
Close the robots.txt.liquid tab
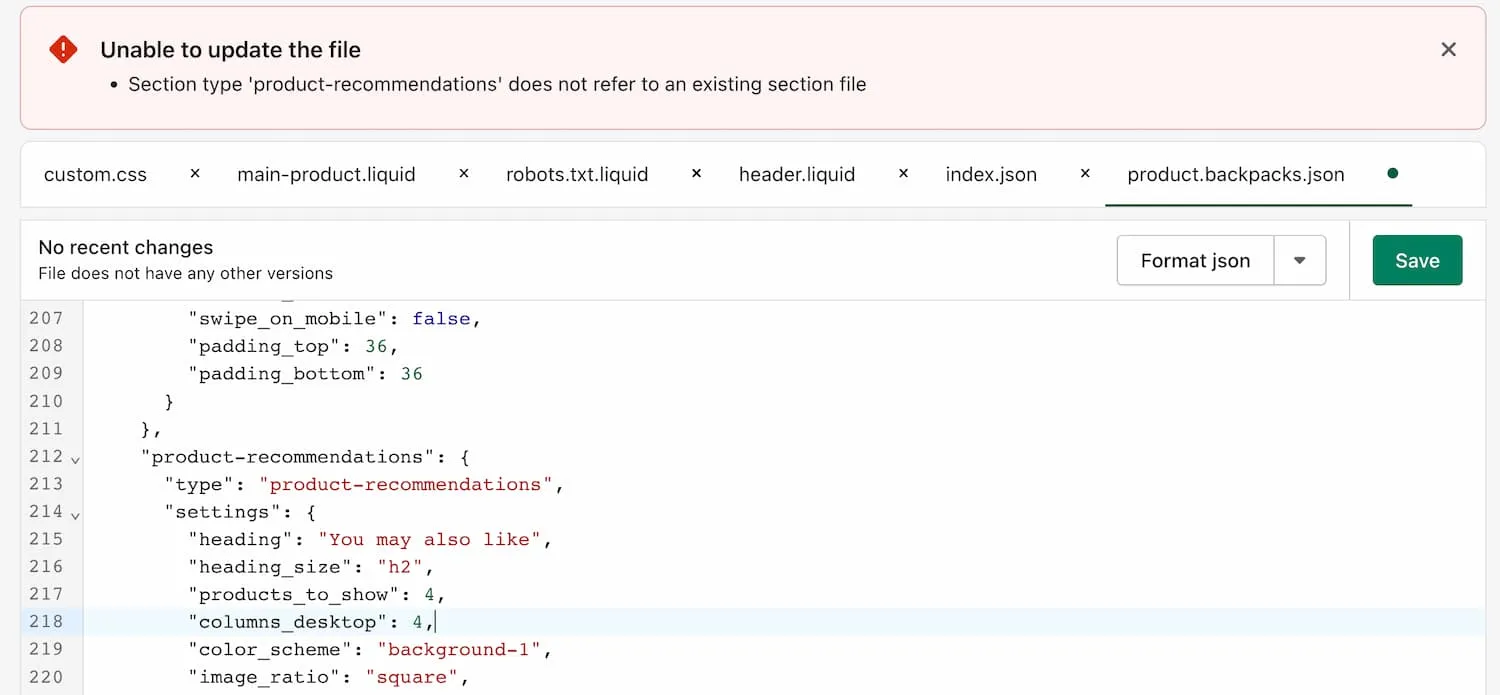pyautogui.click(x=697, y=174)
